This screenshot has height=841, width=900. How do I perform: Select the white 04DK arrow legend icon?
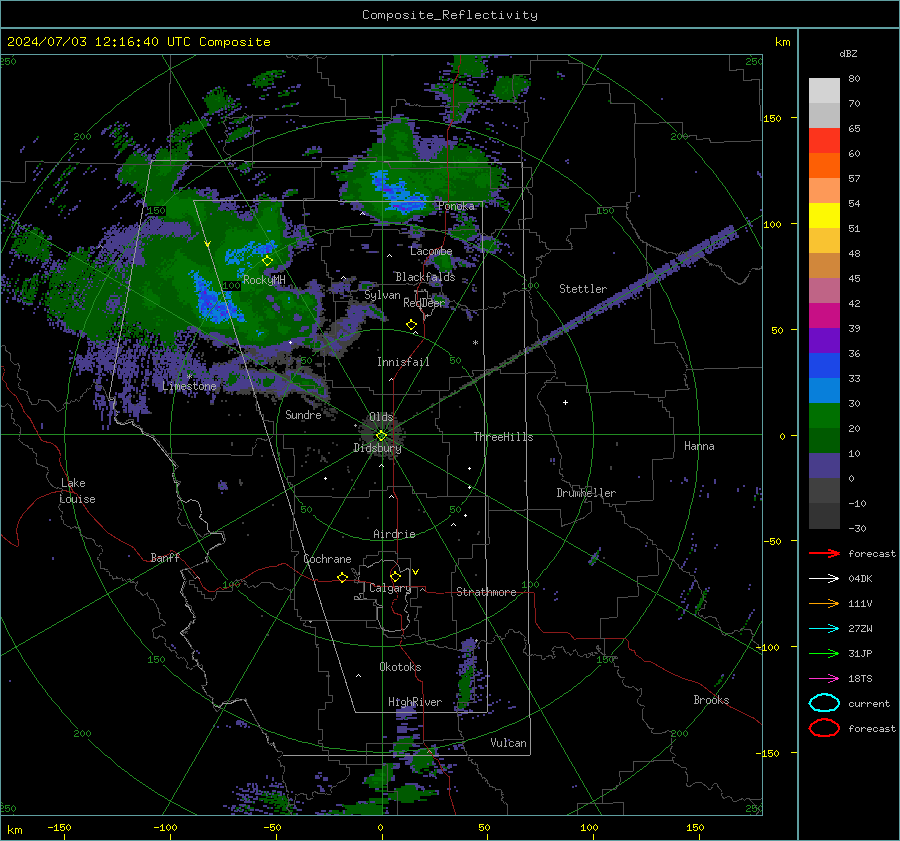tap(824, 578)
